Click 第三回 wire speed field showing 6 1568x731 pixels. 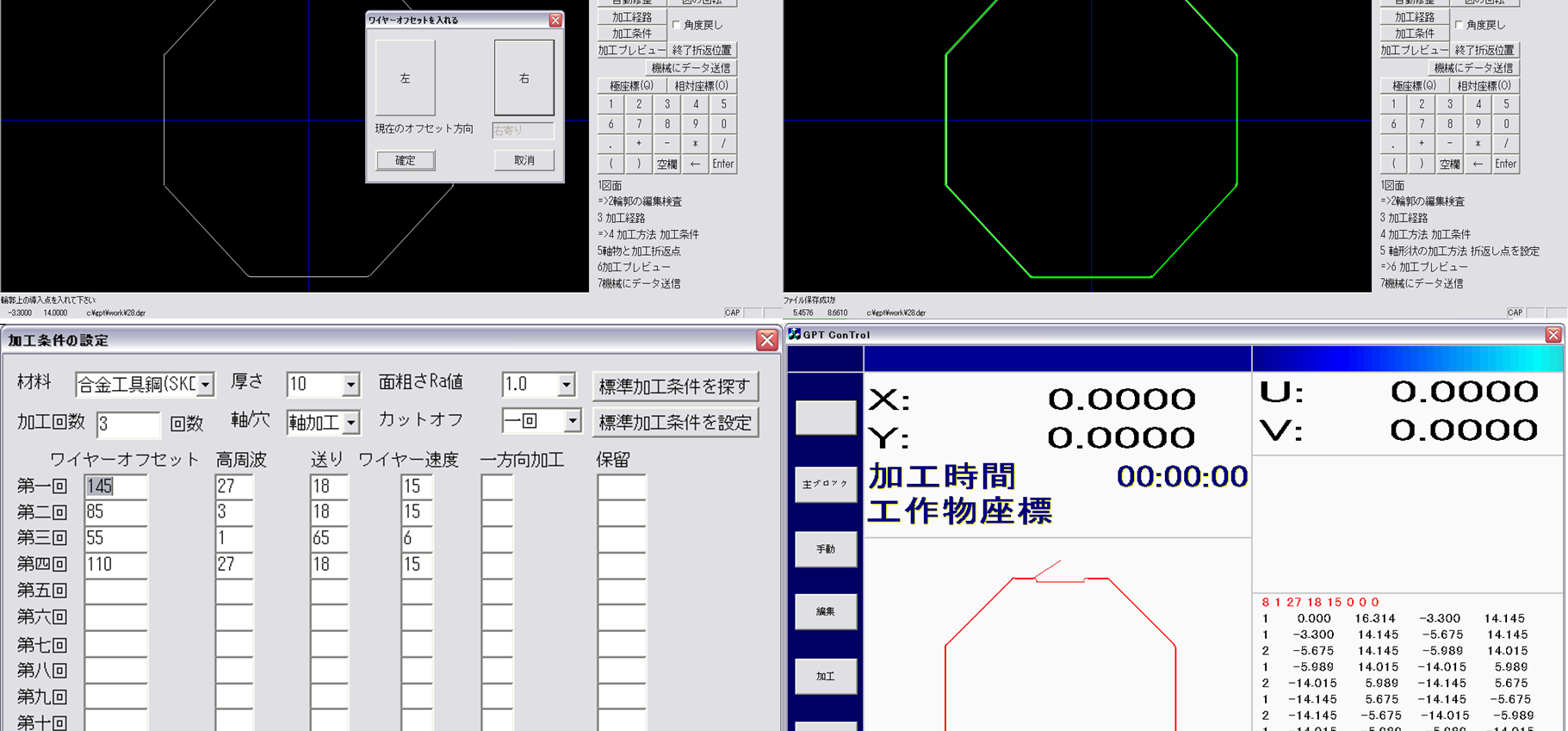click(417, 539)
